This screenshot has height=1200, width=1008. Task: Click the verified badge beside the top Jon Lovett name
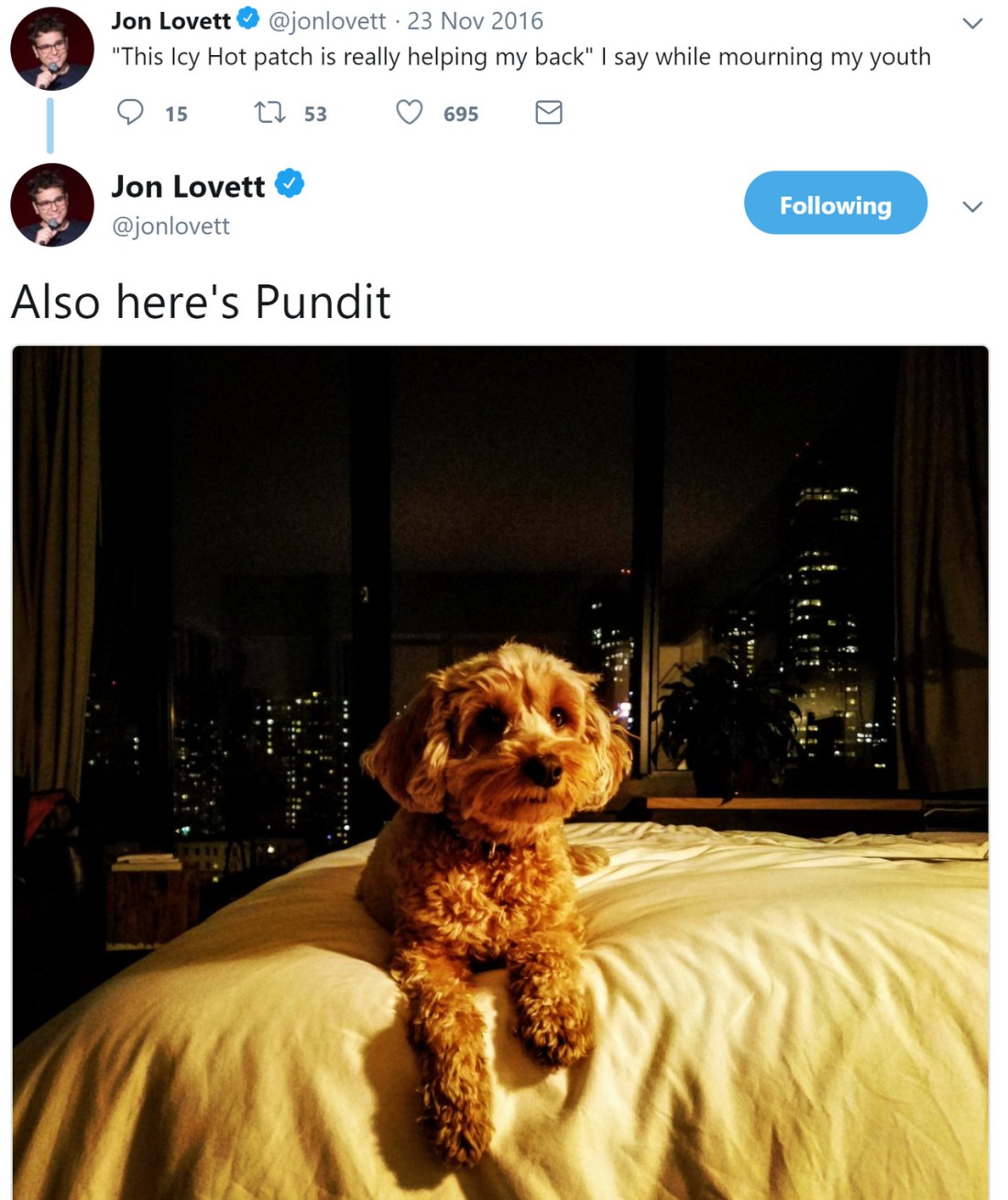click(248, 18)
